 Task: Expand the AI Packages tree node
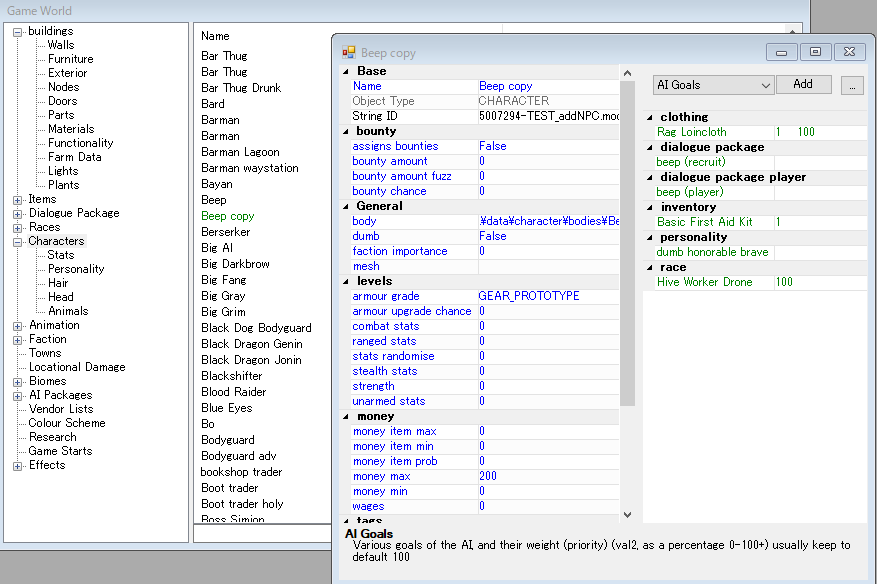[x=17, y=395]
